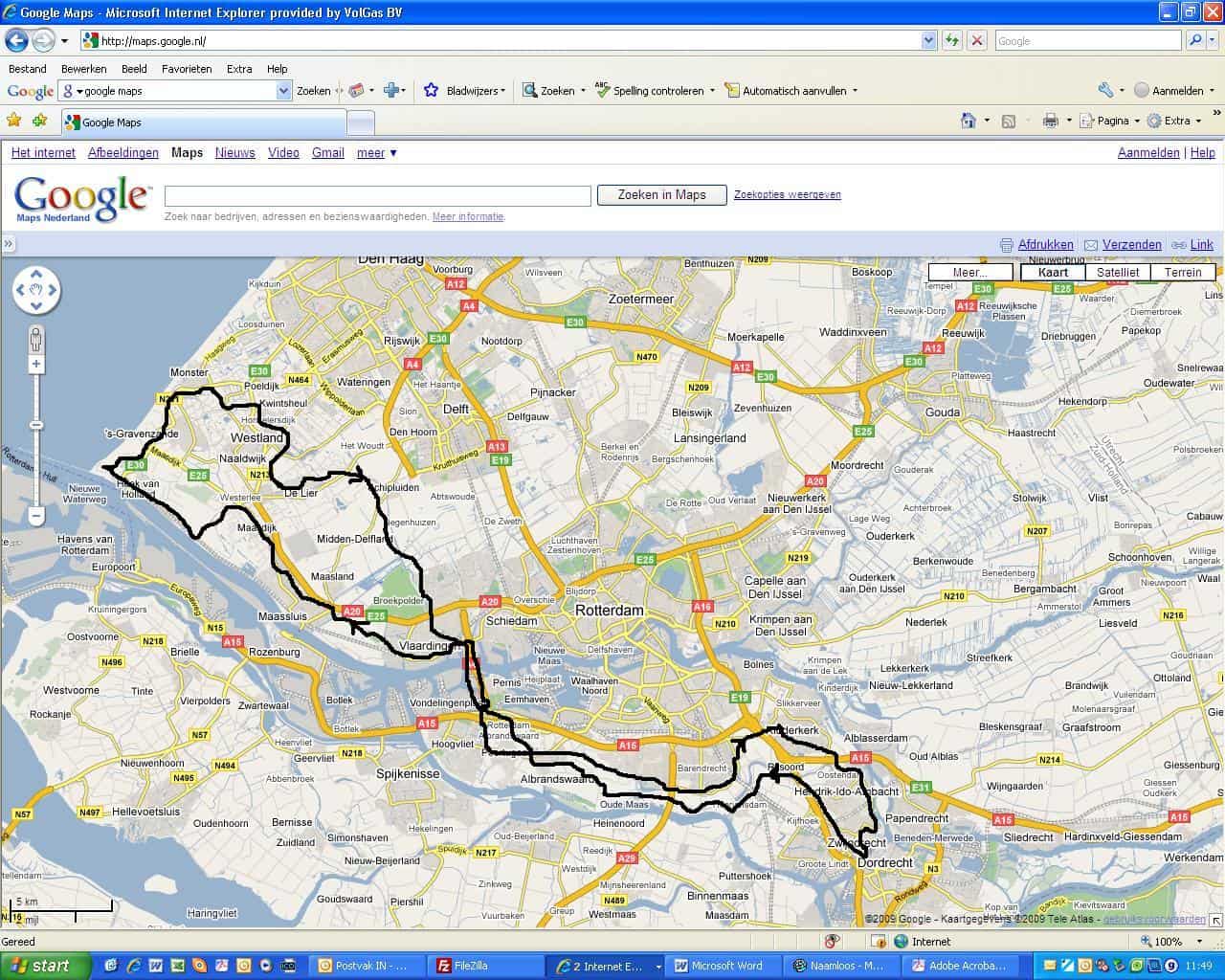This screenshot has width=1225, height=980.
Task: Click the Google Maps search input field
Action: click(378, 195)
